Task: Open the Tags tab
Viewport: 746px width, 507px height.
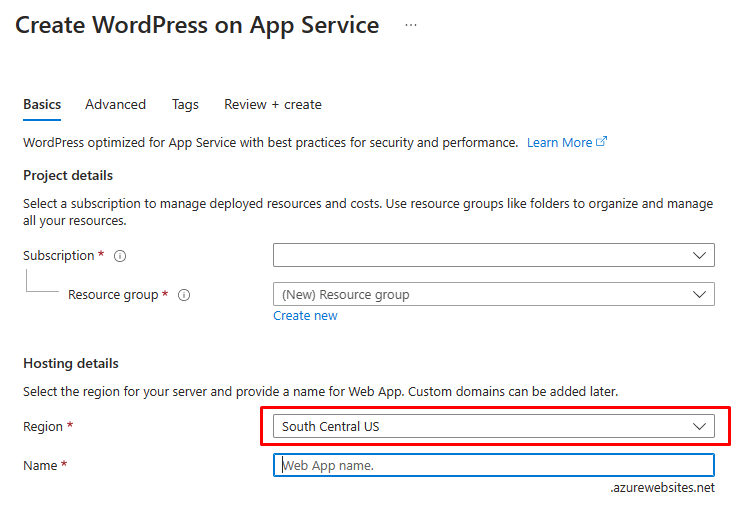Action: pos(185,105)
